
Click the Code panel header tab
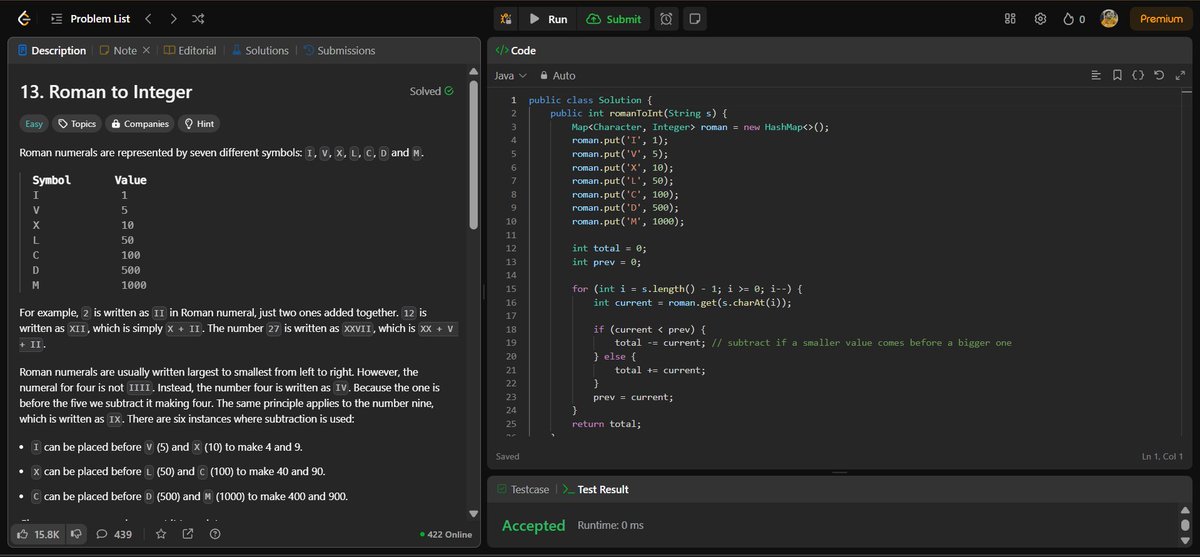point(516,50)
